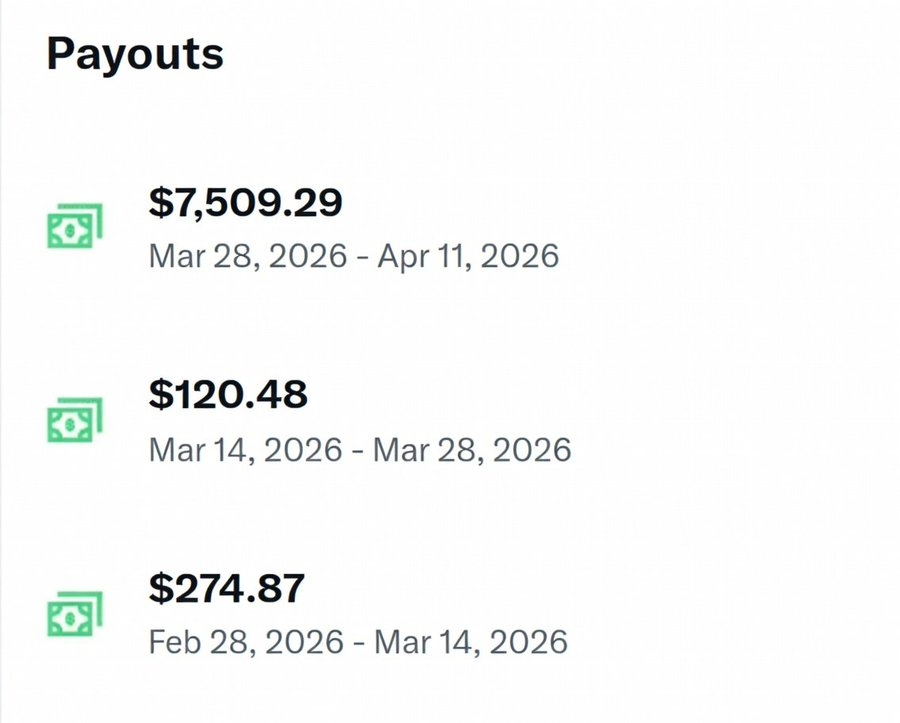Viewport: 900px width, 723px height.
Task: Click the year 2026 after Apr 11
Action: pyautogui.click(x=519, y=256)
